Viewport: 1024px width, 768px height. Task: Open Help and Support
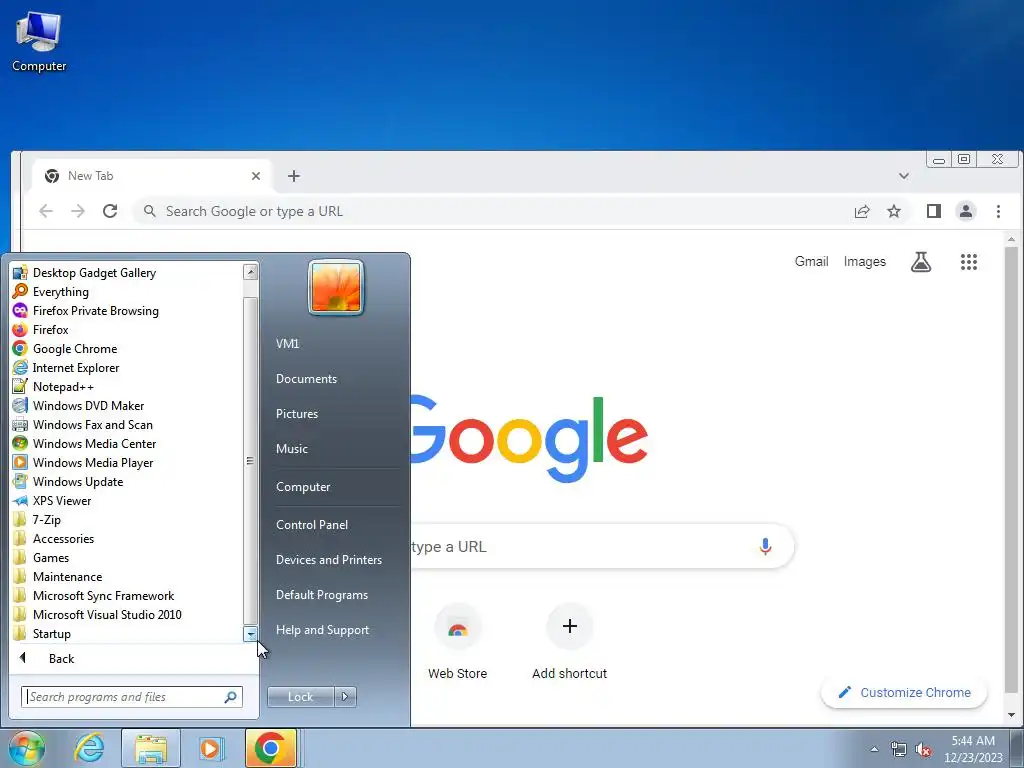point(323,630)
